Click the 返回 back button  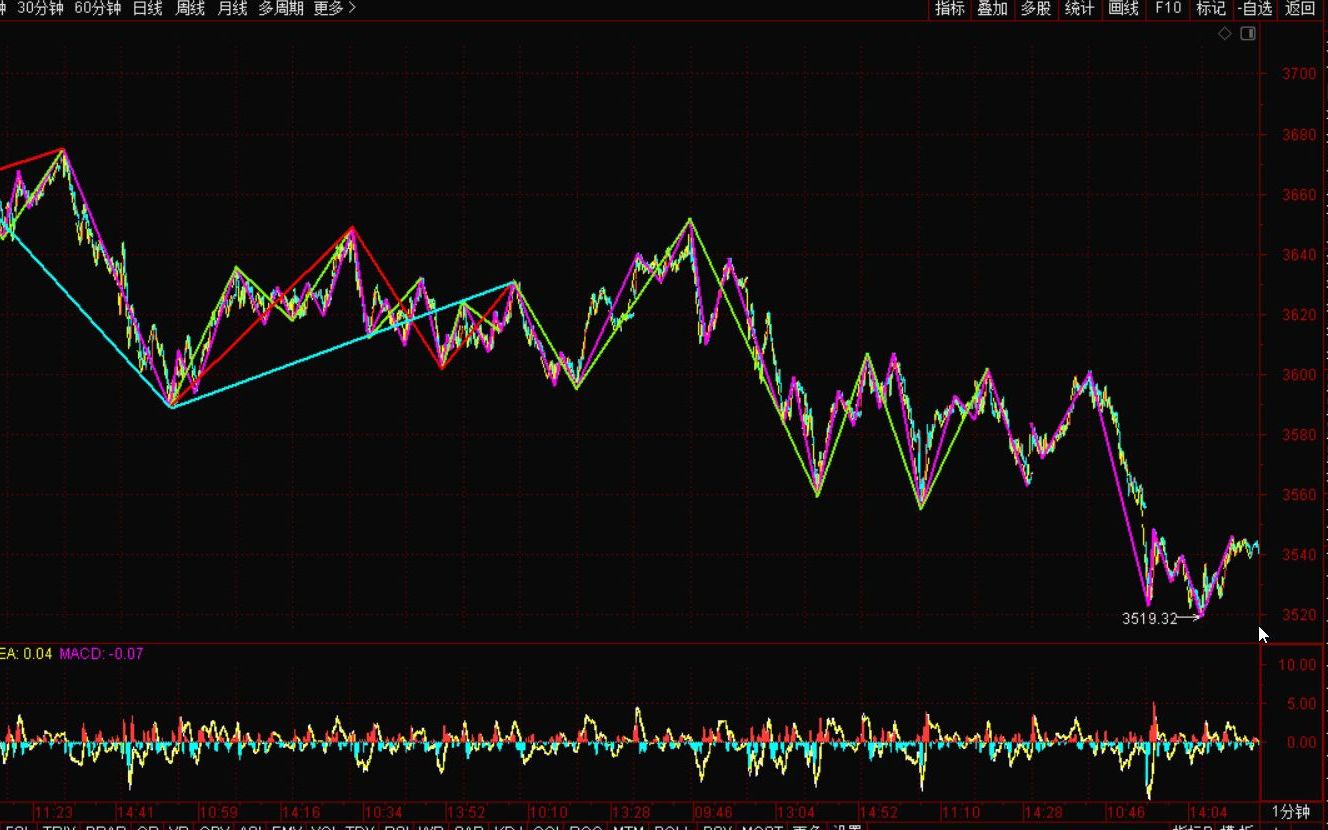(1300, 8)
